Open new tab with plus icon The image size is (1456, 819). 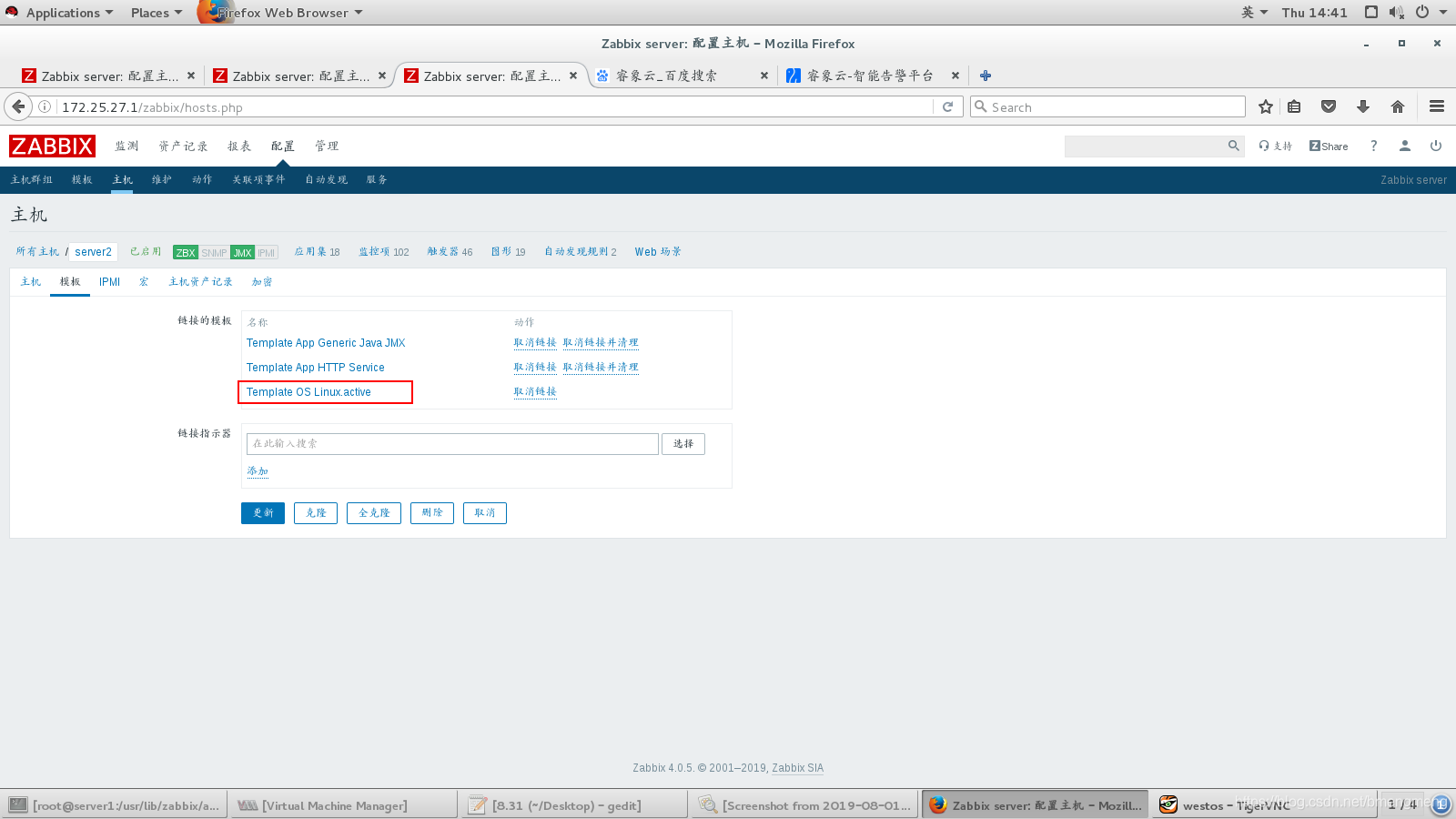[x=986, y=76]
